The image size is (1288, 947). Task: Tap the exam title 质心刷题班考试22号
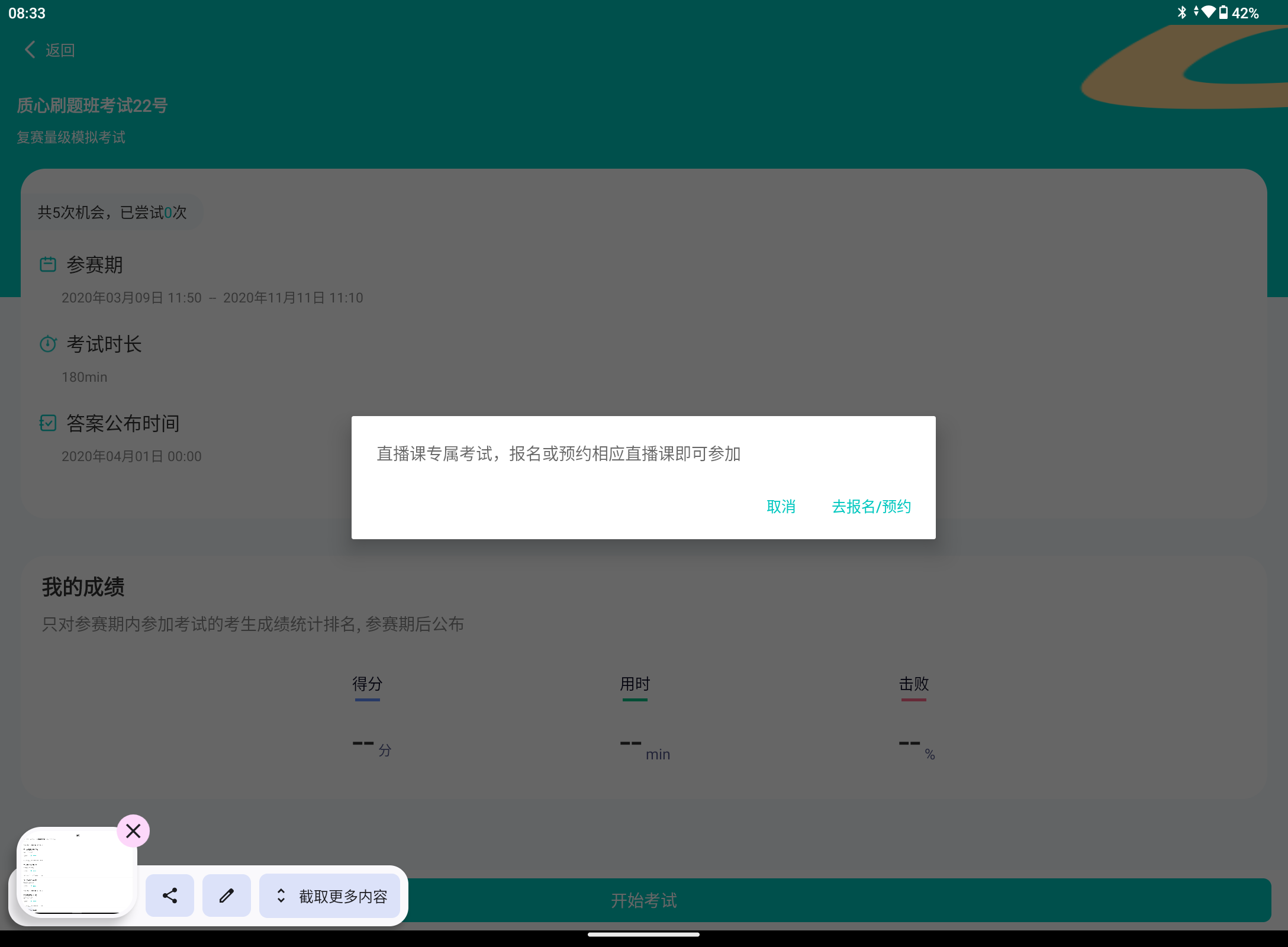tap(92, 105)
